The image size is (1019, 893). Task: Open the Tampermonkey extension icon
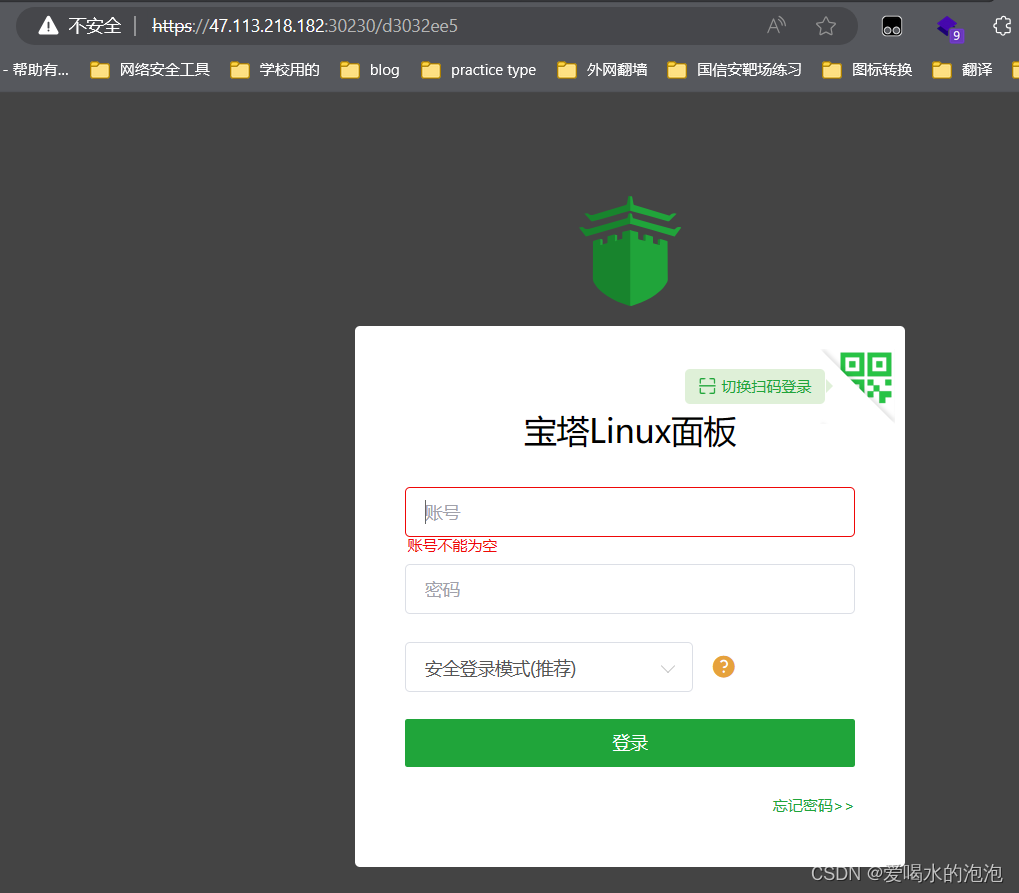point(892,27)
